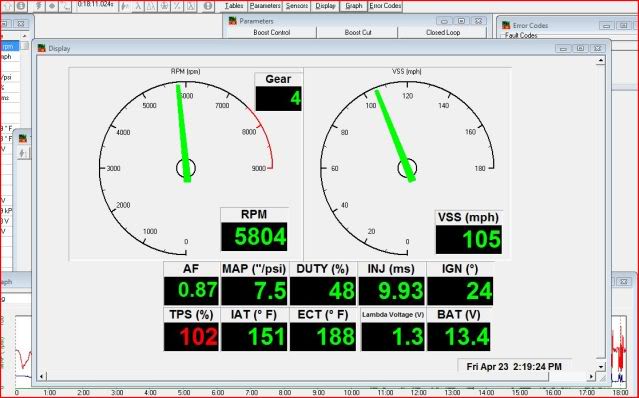The width and height of the screenshot is (639, 398).
Task: Click the Error Codes window title icon
Action: pos(506,25)
